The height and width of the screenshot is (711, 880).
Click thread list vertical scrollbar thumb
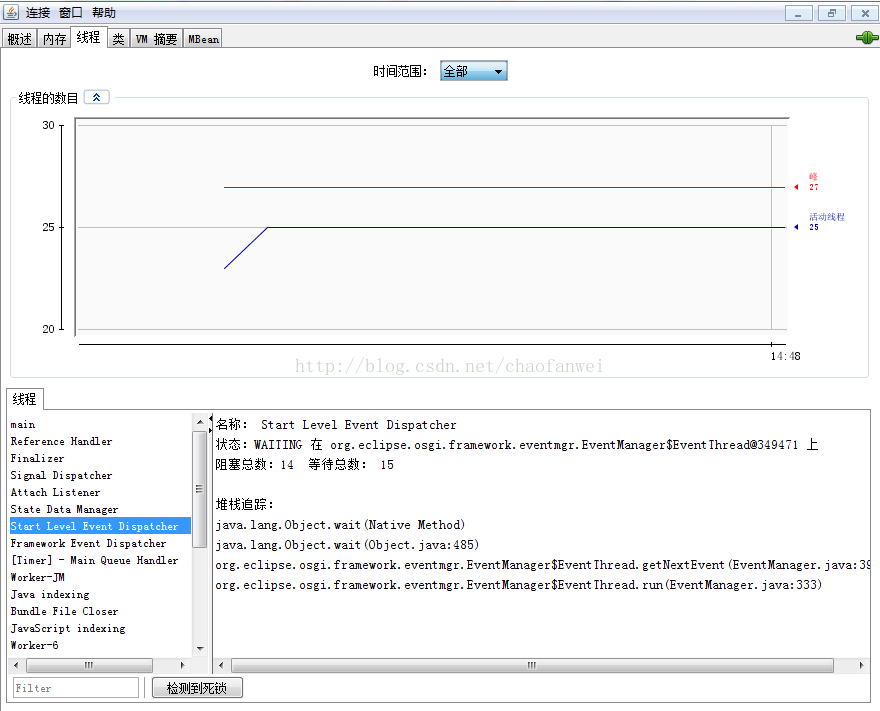tap(200, 489)
